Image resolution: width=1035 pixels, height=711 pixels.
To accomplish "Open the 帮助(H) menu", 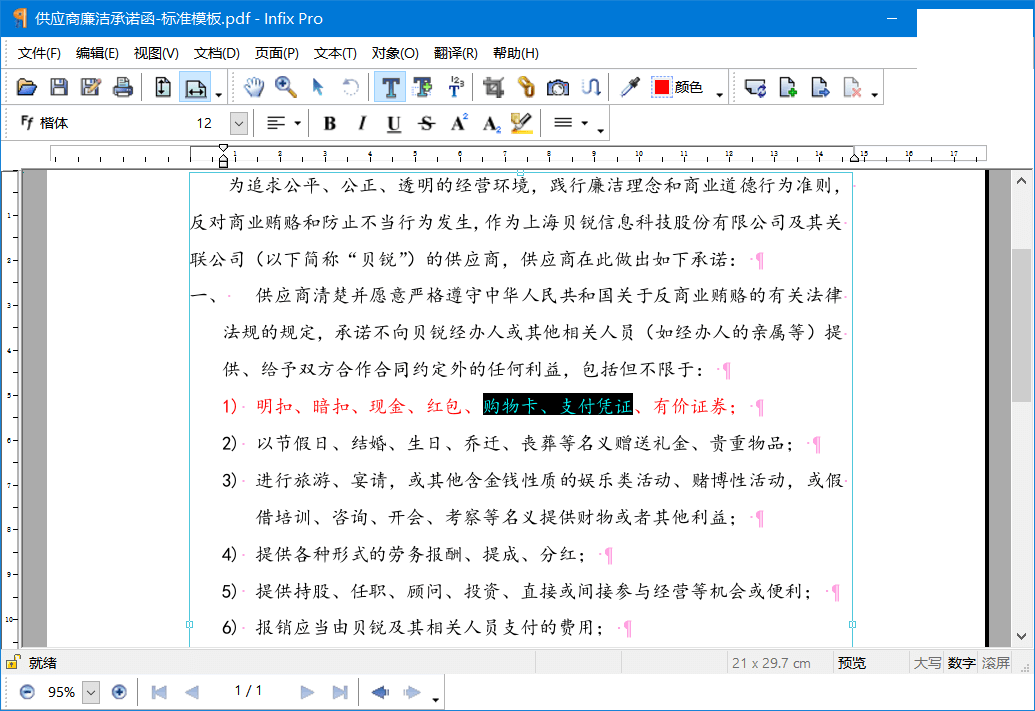I will tap(516, 53).
